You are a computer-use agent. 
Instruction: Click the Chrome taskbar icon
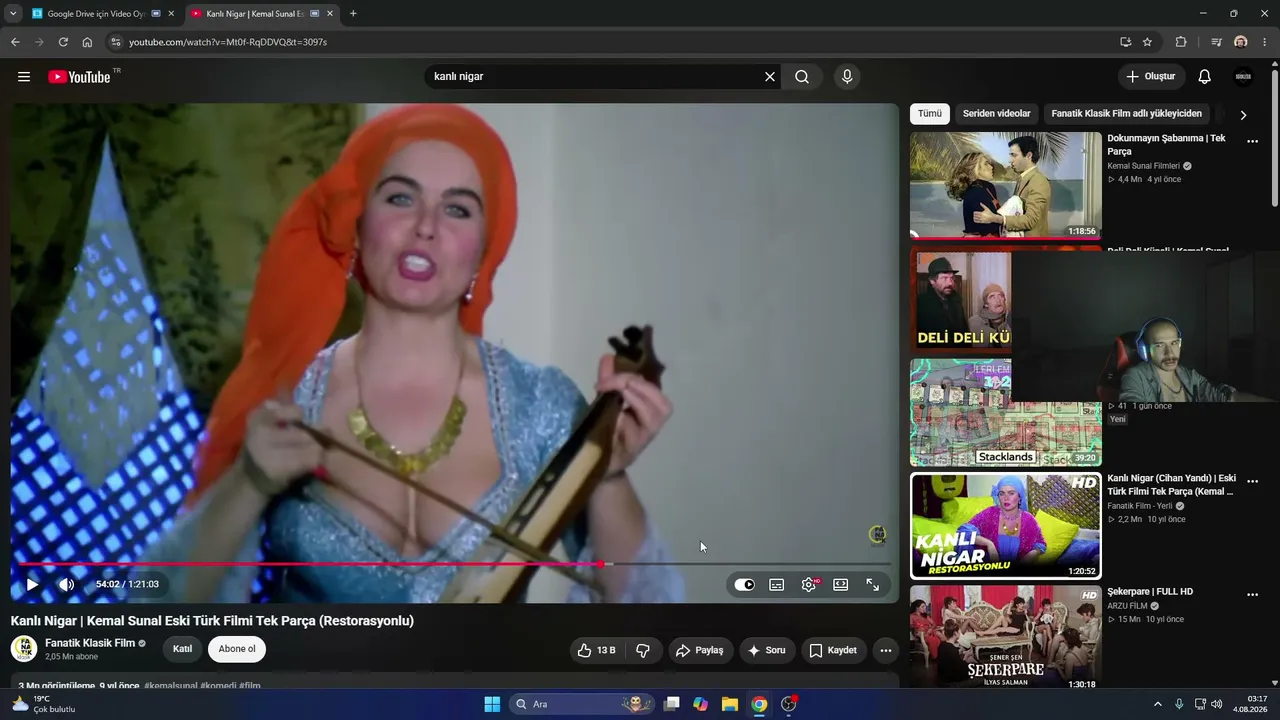pyautogui.click(x=760, y=704)
